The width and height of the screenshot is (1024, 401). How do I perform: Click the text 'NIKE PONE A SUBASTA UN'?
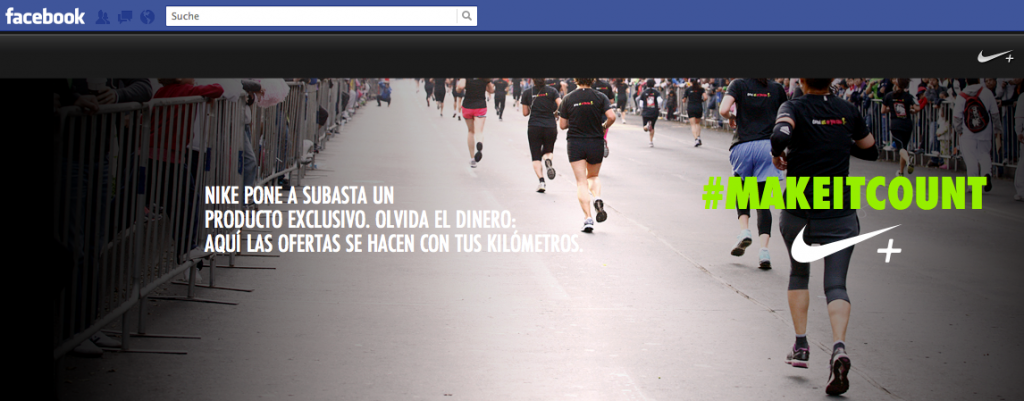tap(300, 195)
